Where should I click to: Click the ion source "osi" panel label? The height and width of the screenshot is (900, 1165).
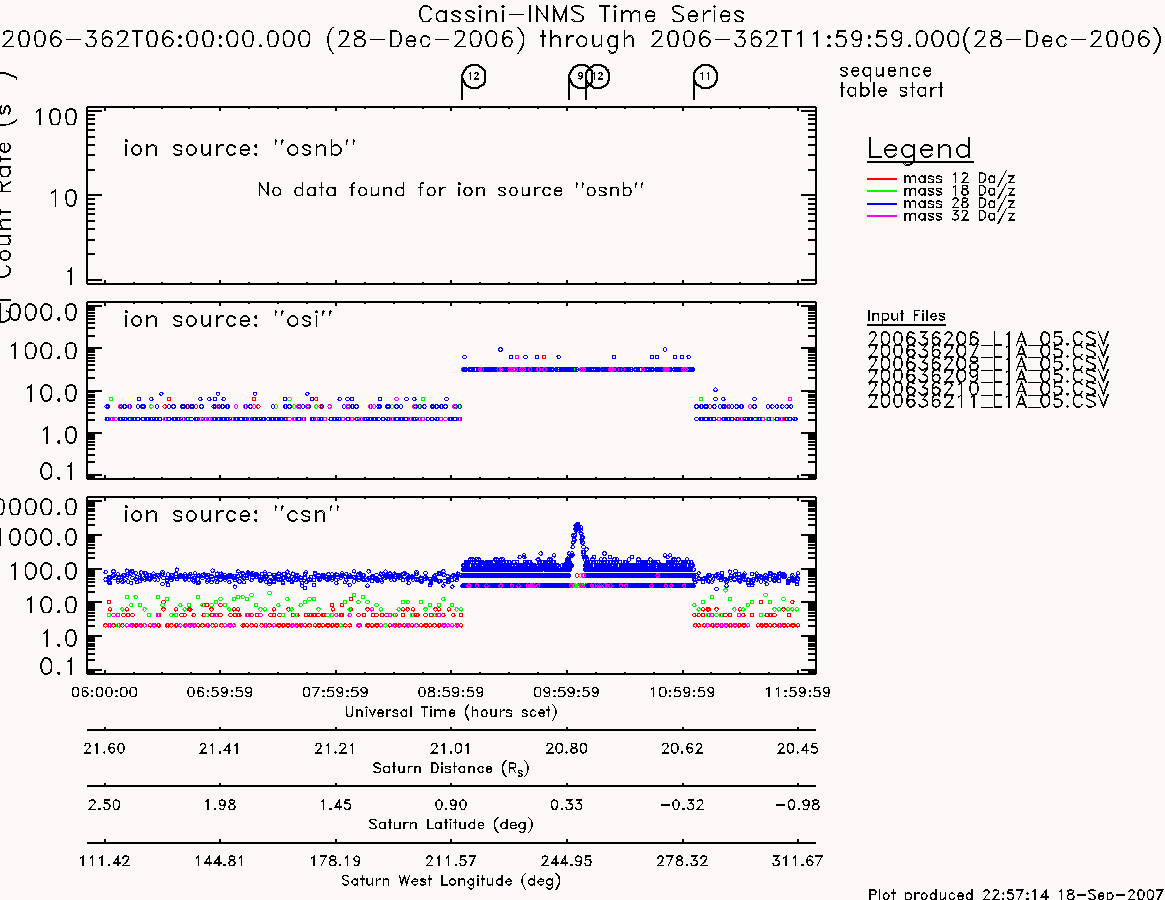tap(228, 320)
